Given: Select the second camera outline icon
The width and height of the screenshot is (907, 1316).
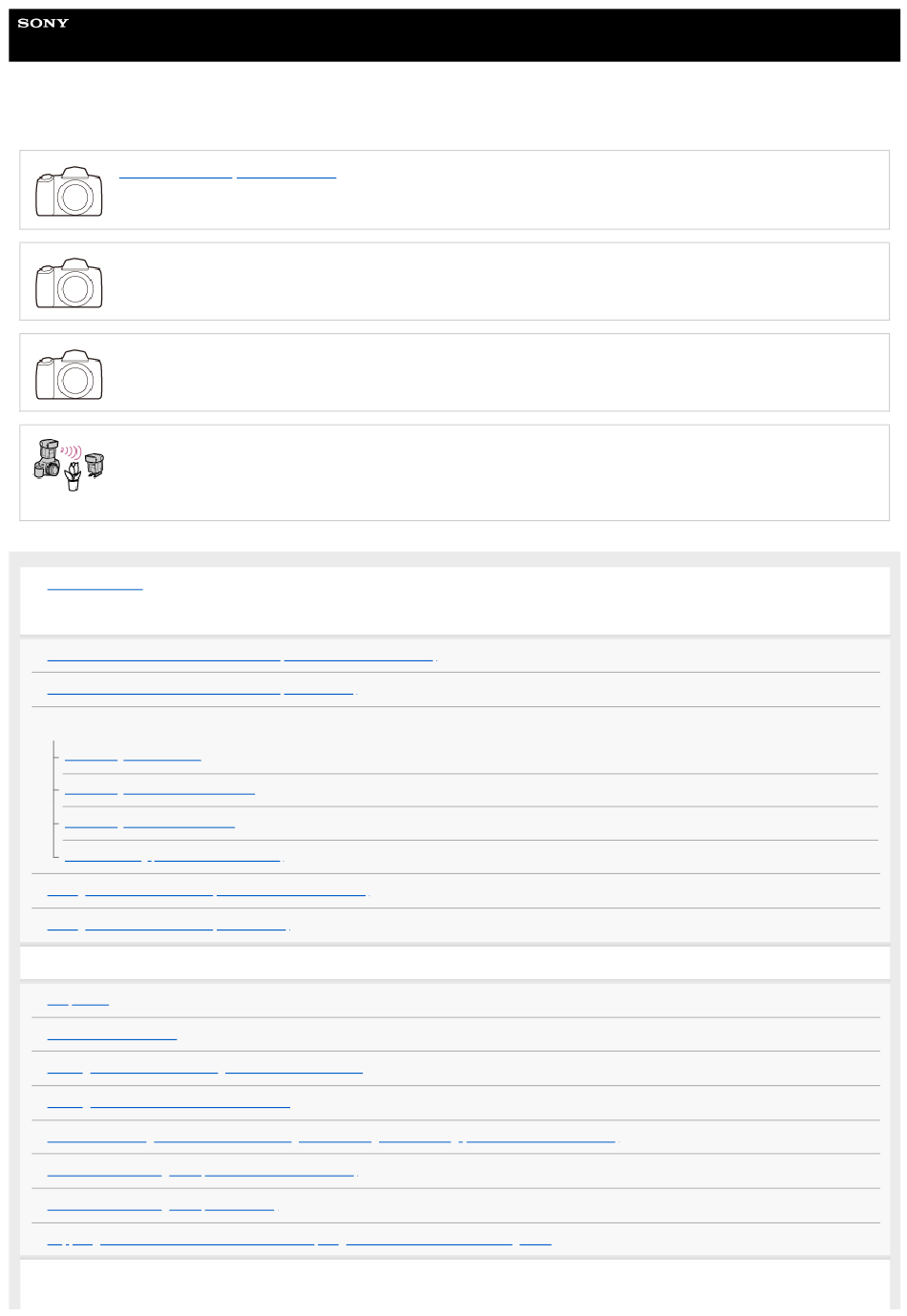Looking at the screenshot, I should pos(69,282).
